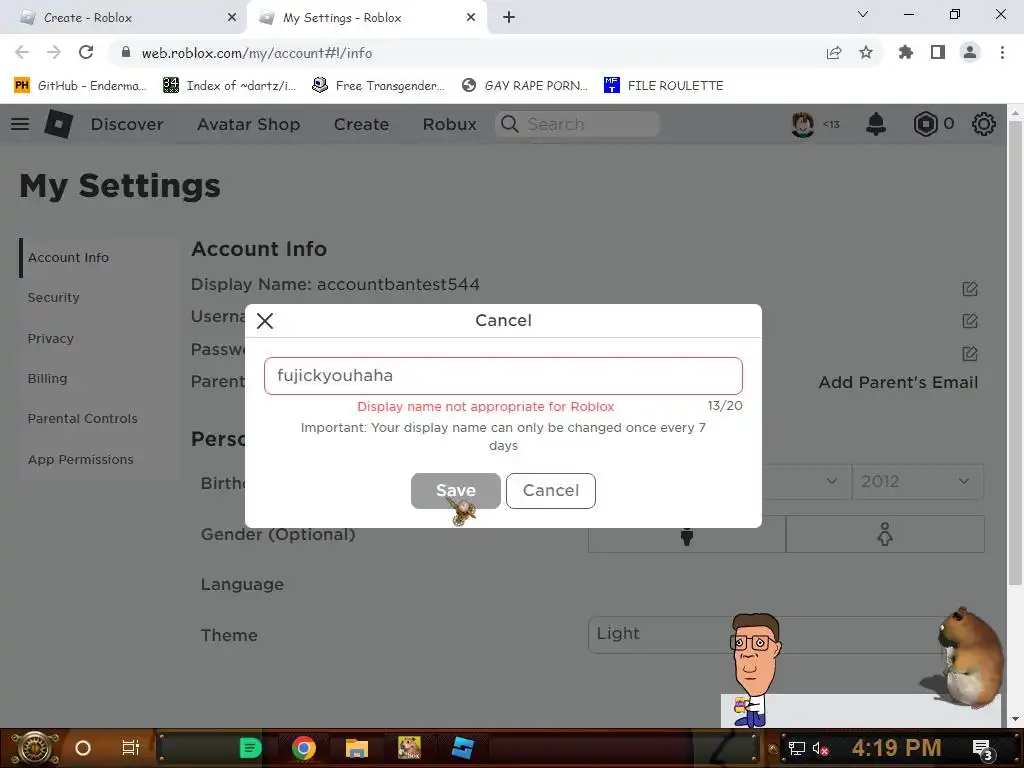Viewport: 1024px width, 768px height.
Task: Open the tab search chevron
Action: click(x=863, y=14)
